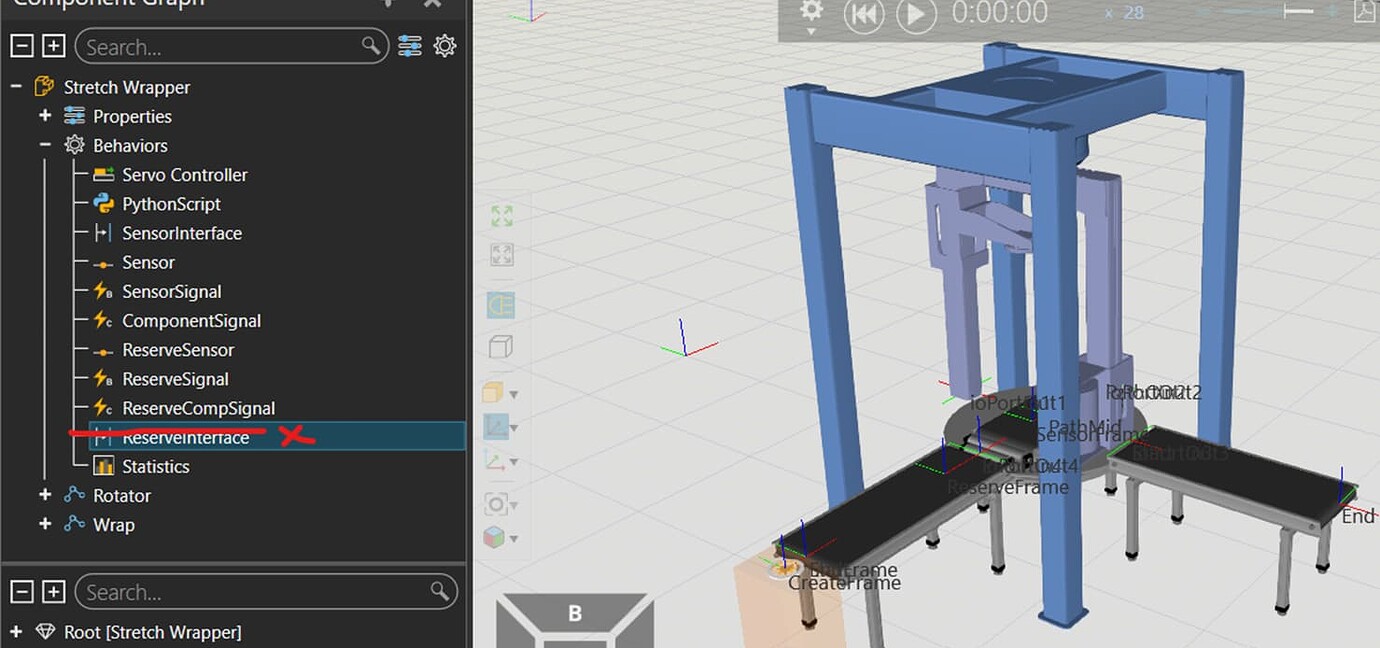Click the color cube icon in viewport toolbar
This screenshot has width=1380, height=648.
[495, 537]
